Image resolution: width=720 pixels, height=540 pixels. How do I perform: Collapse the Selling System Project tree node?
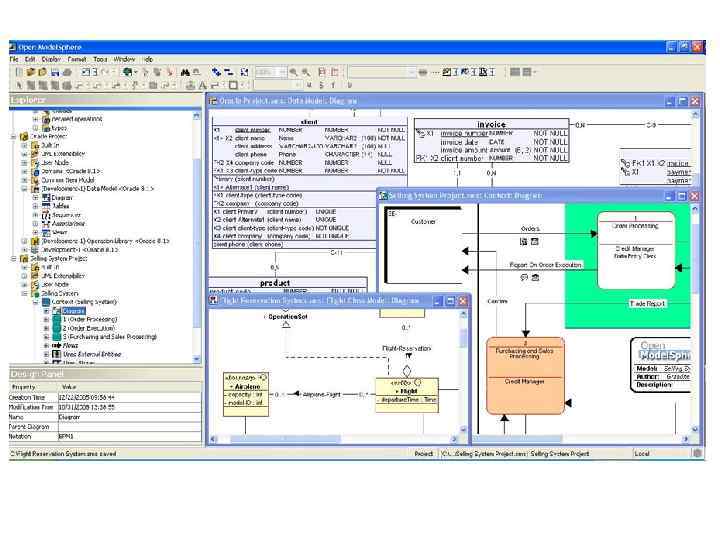(14, 259)
